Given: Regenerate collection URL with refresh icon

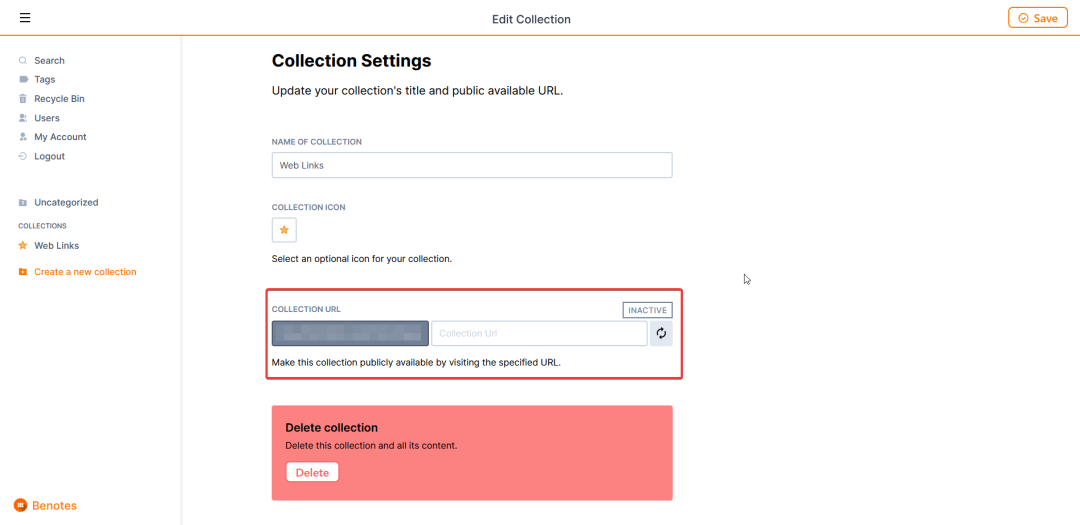Looking at the screenshot, I should 661,333.
